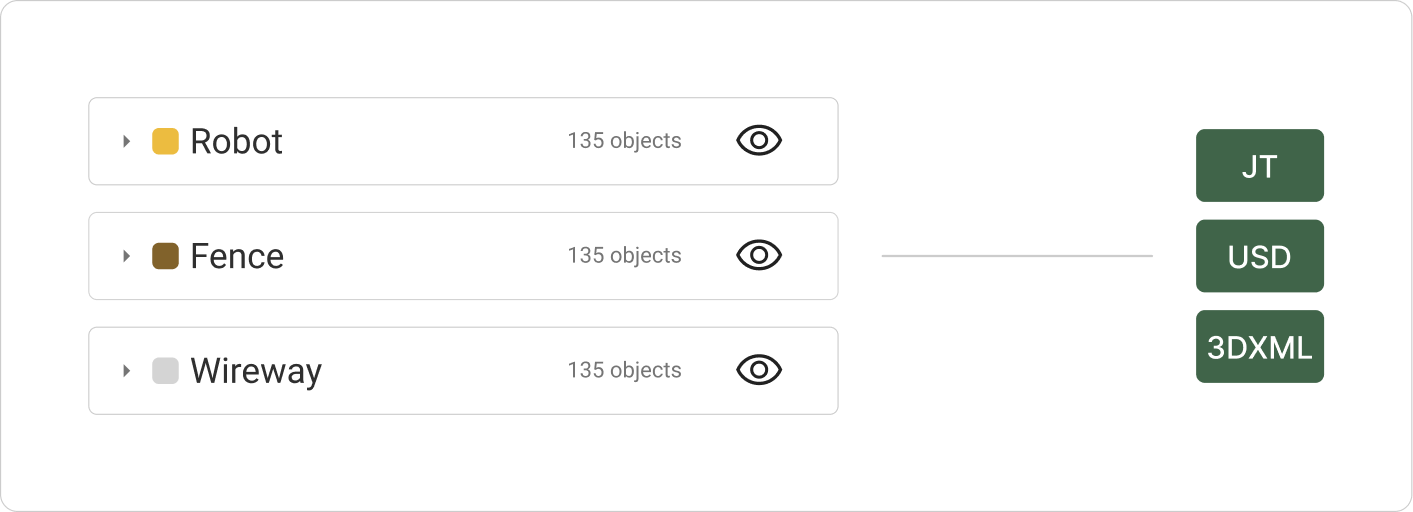Hide the Robot layer using its eye icon
The height and width of the screenshot is (512, 1413).
[x=759, y=141]
